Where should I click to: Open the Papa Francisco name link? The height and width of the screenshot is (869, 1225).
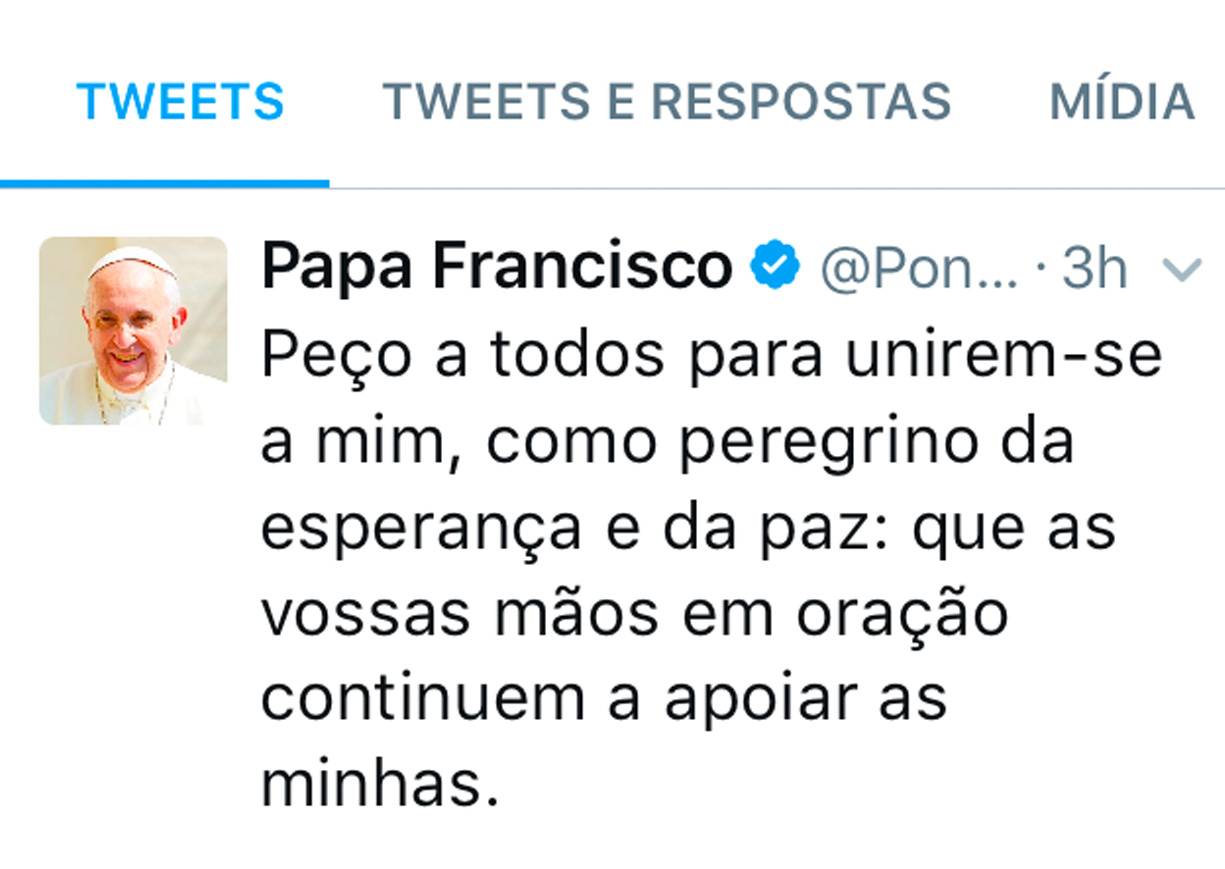click(x=497, y=267)
